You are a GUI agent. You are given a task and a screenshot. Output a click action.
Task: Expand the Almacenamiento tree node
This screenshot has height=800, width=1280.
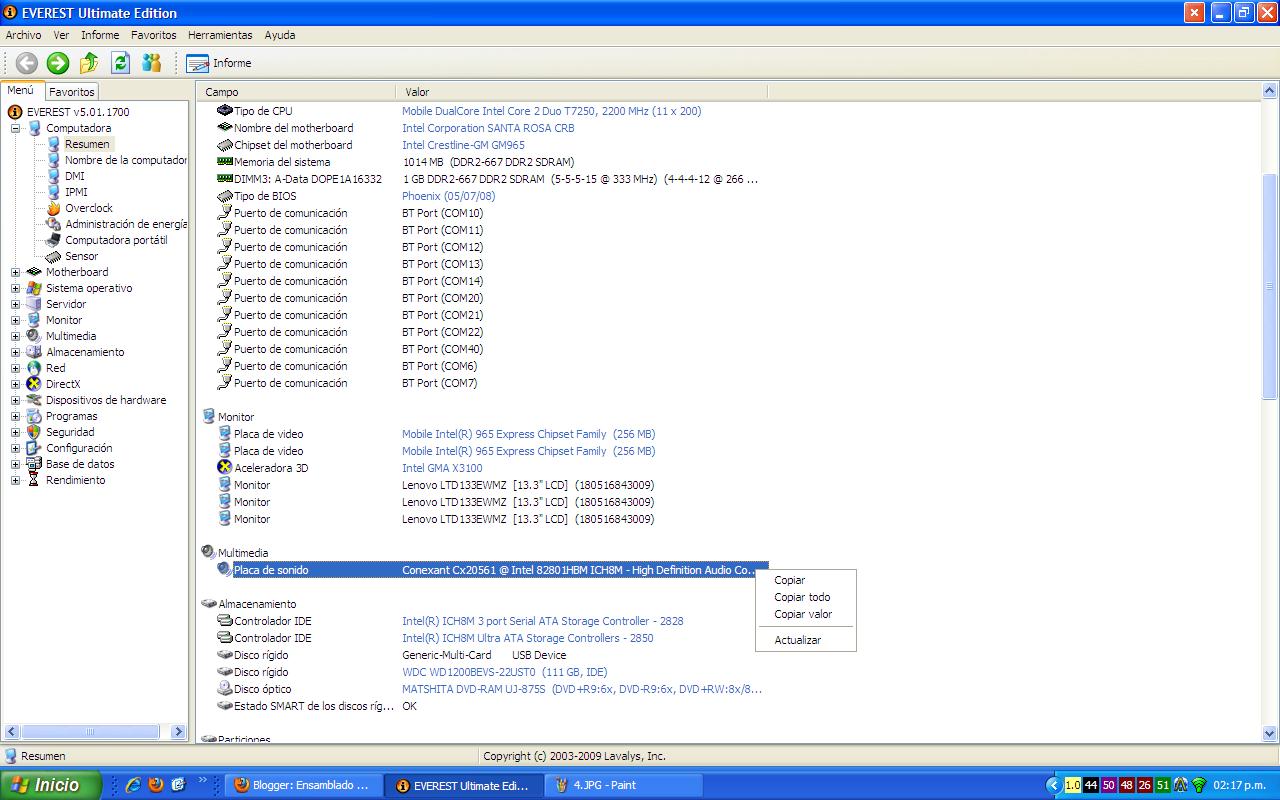[16, 352]
